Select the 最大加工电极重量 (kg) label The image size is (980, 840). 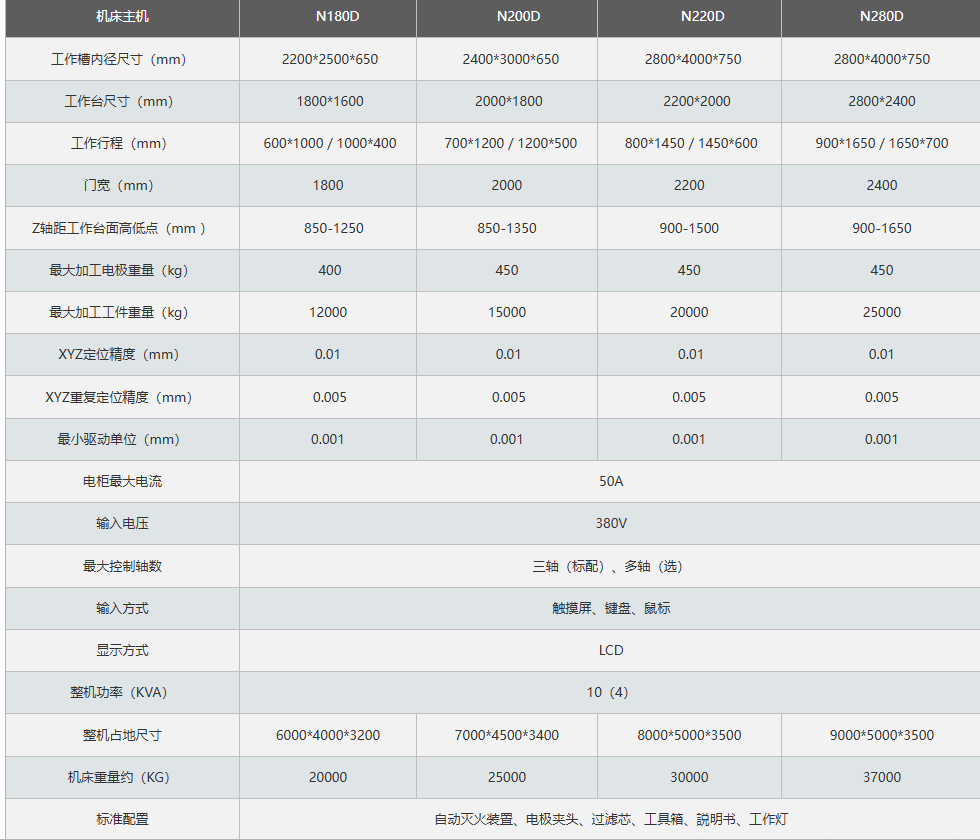[x=119, y=270]
